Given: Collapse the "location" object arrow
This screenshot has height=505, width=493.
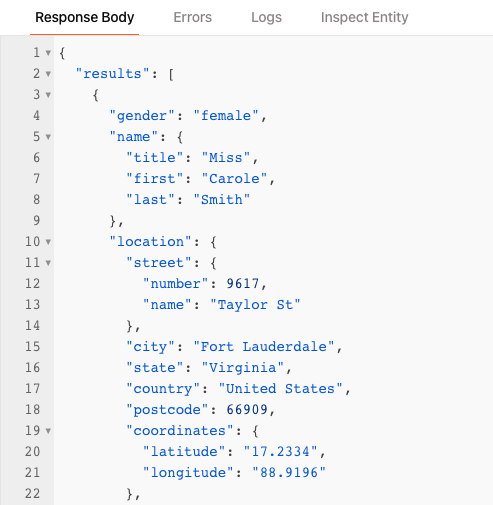Looking at the screenshot, I should pos(48,242).
